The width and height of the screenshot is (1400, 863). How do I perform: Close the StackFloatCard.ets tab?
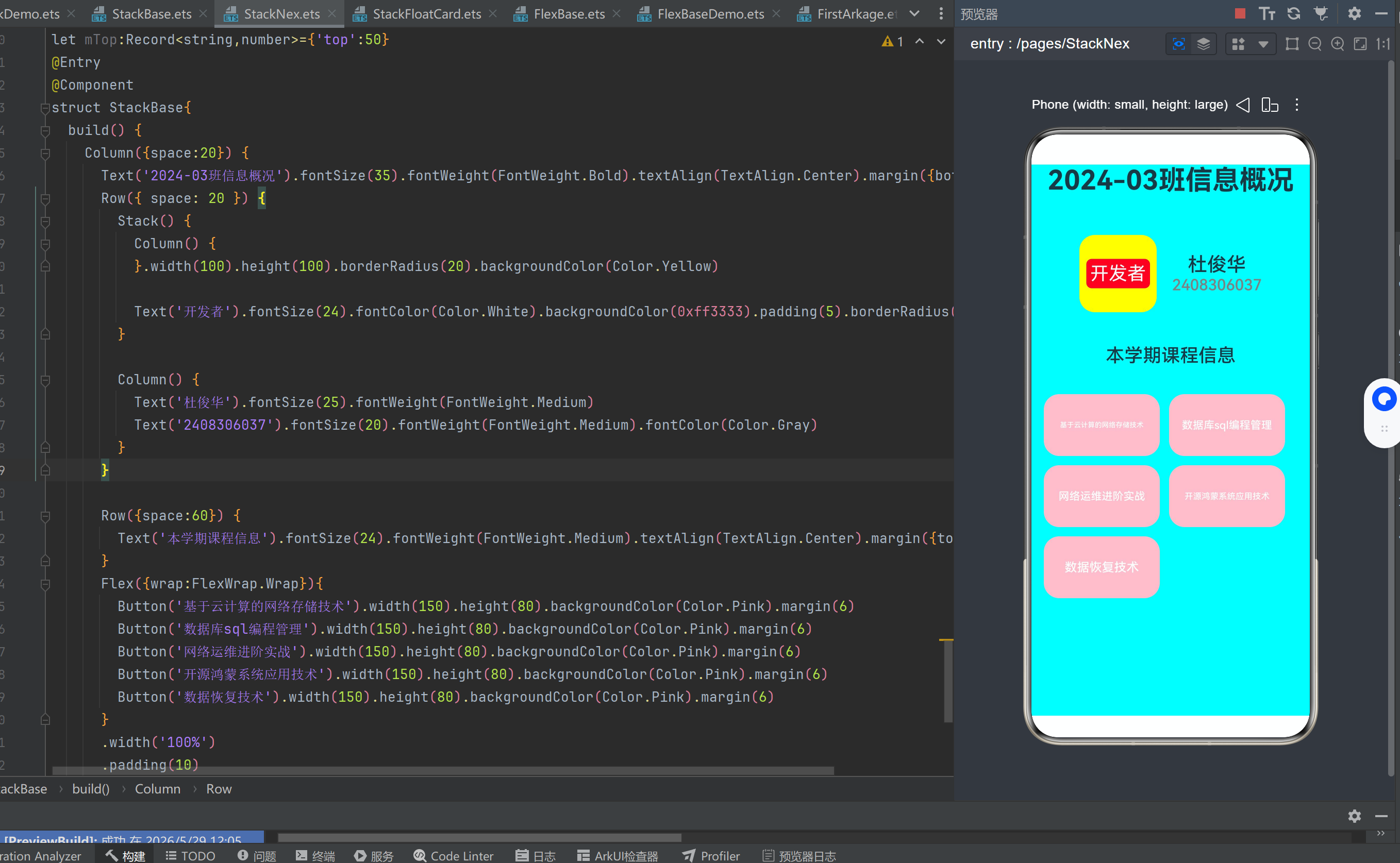(493, 13)
